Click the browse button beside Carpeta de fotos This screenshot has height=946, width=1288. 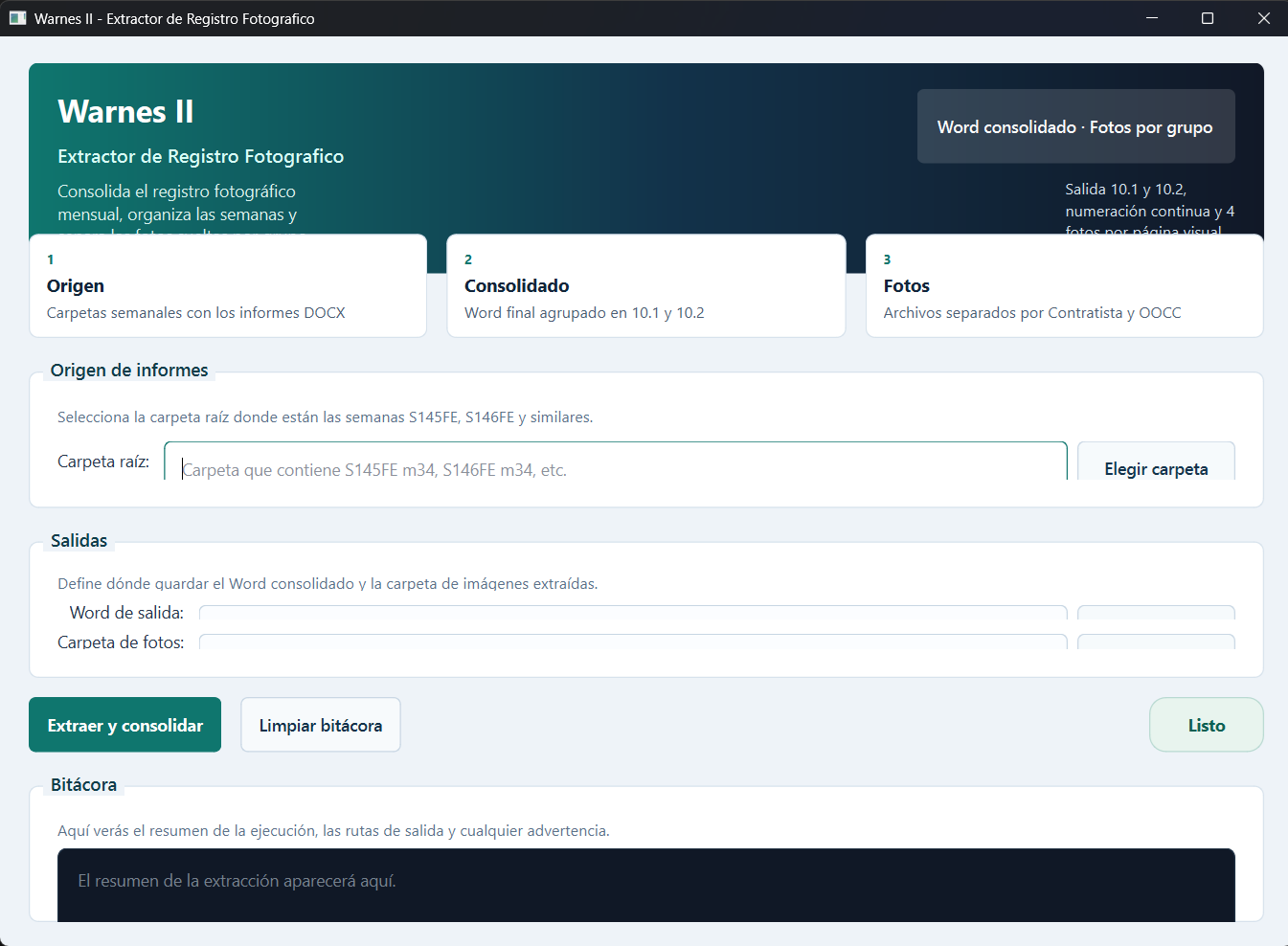pos(1156,642)
